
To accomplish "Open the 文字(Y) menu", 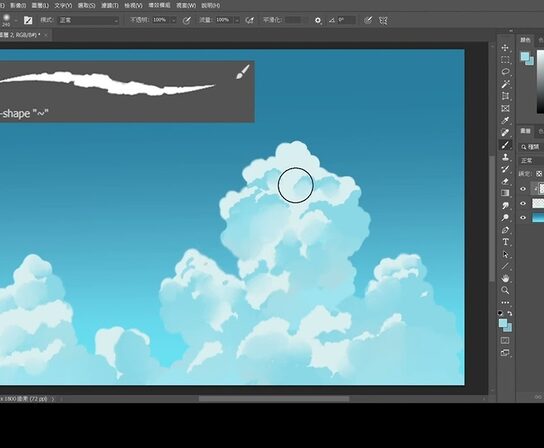I will tap(63, 6).
